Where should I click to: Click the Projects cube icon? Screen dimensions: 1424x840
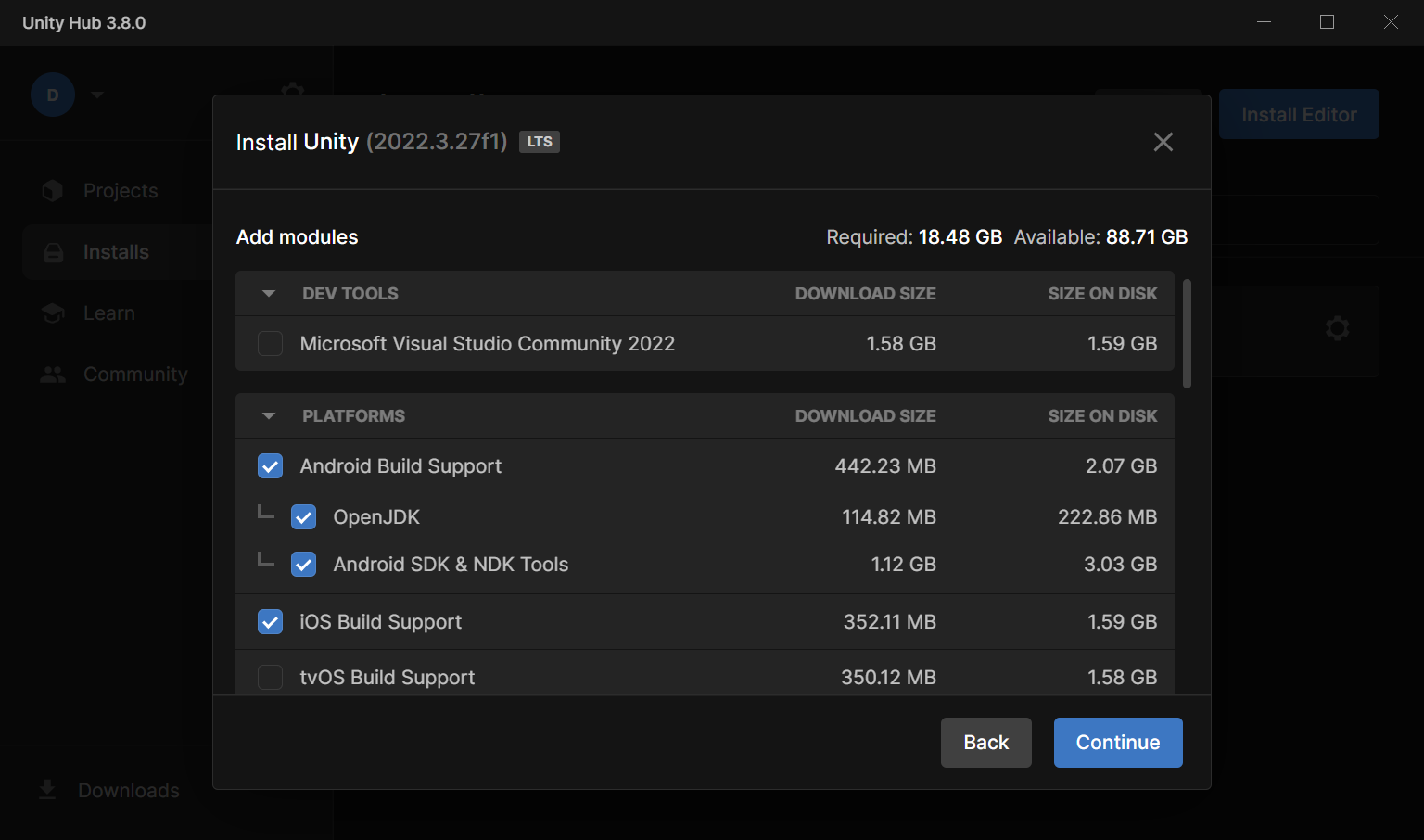[x=53, y=191]
